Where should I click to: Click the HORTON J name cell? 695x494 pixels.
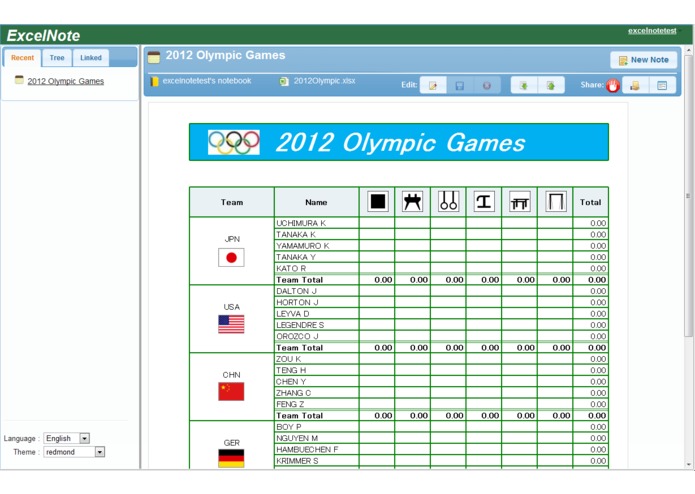pyautogui.click(x=316, y=302)
